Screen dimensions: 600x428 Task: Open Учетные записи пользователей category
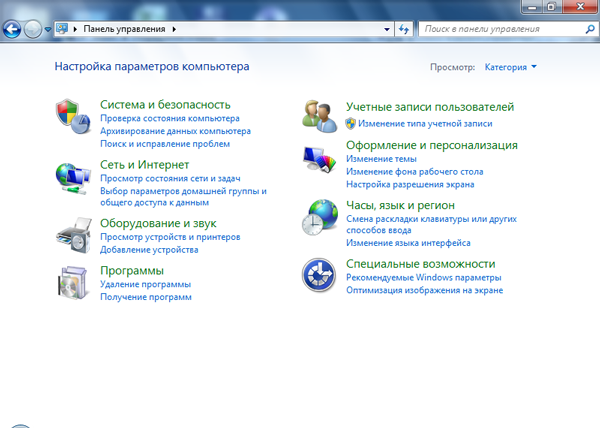coord(430,107)
